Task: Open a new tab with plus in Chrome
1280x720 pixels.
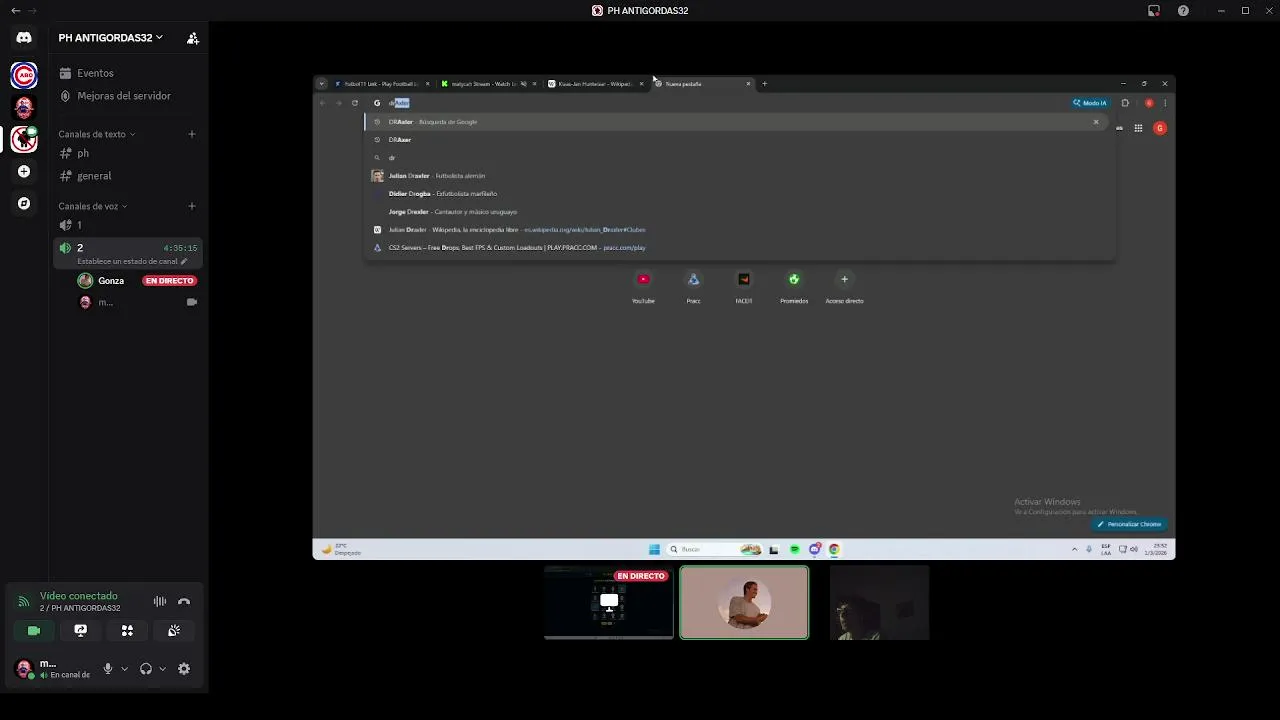Action: coord(765,84)
